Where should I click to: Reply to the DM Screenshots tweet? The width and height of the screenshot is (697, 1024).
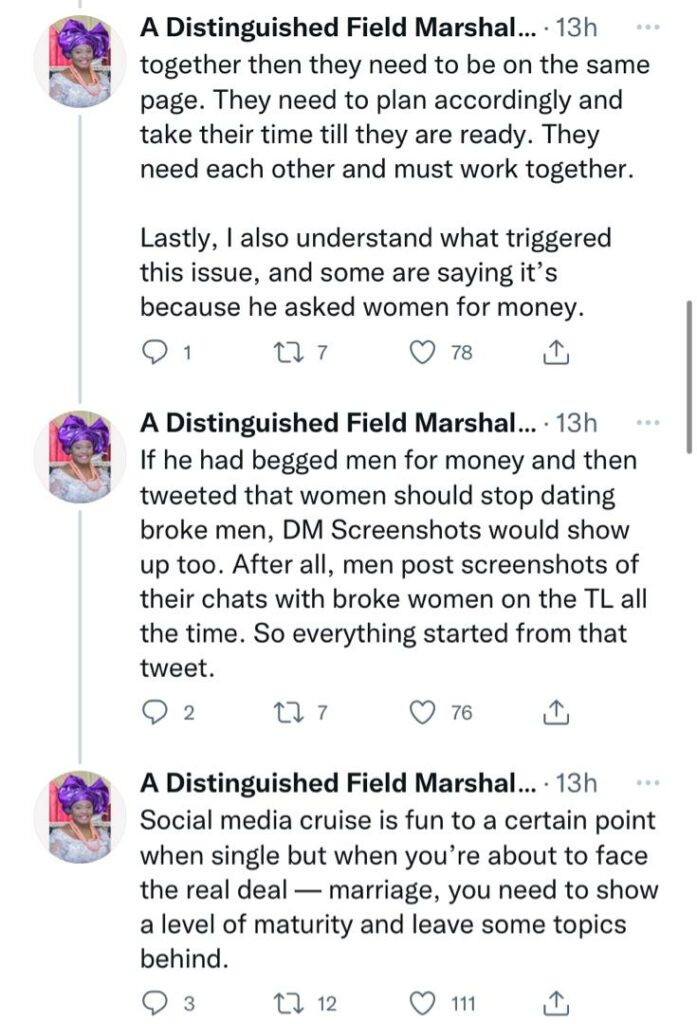click(x=155, y=712)
